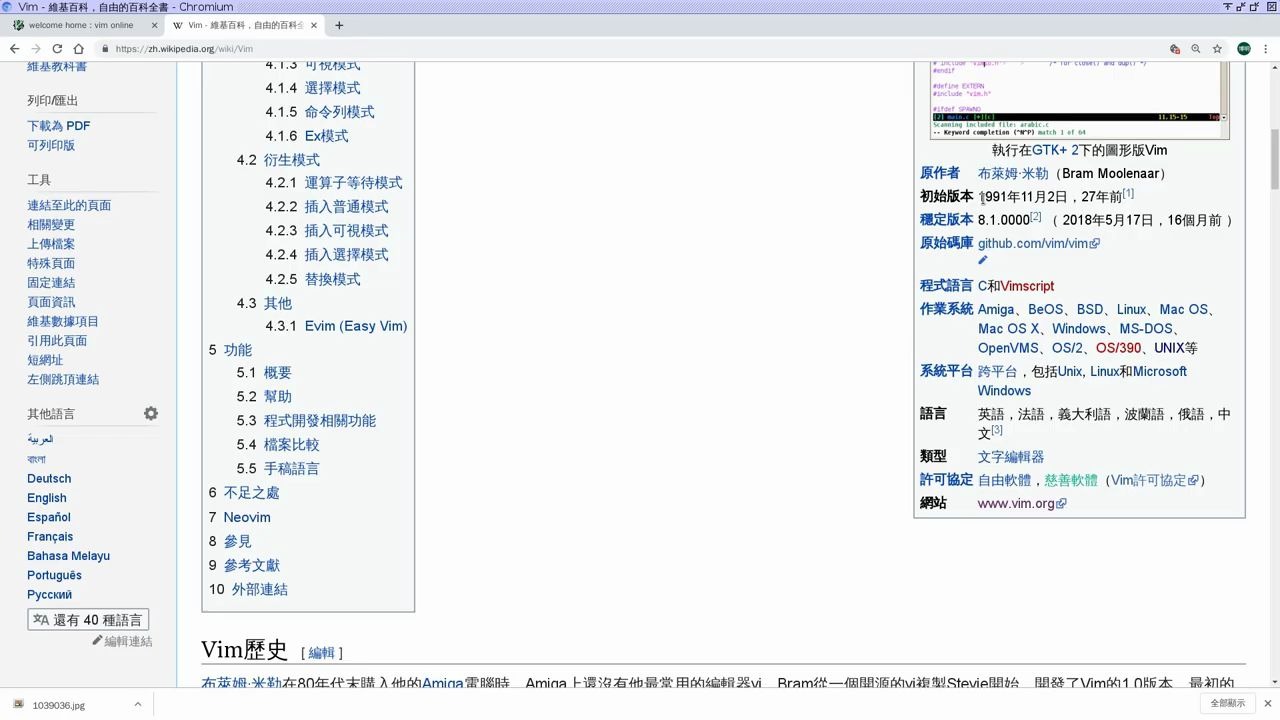Open the github.com/vim/vim repository link

1030,243
